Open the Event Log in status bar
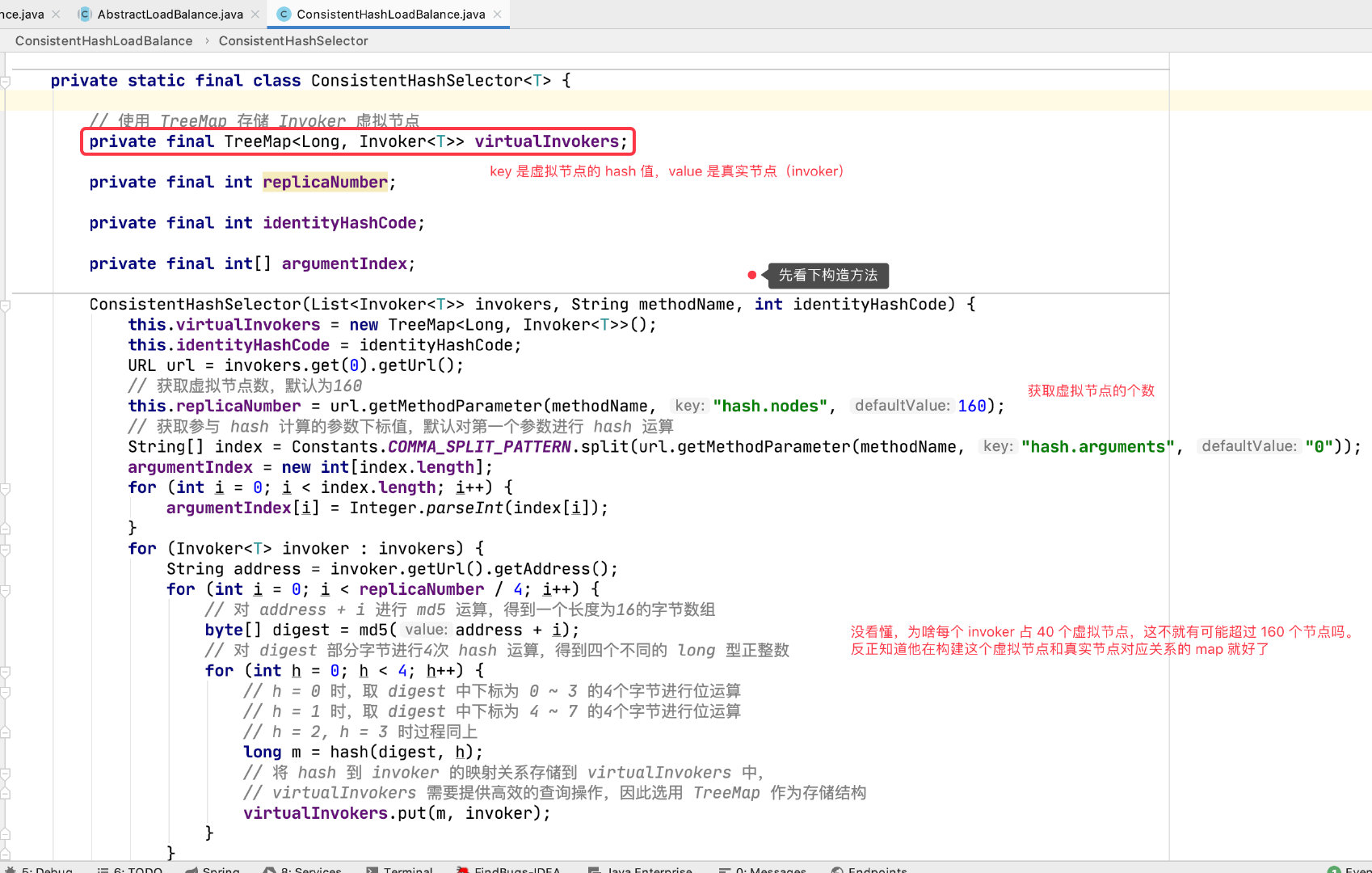The image size is (1372, 873). (1349, 870)
